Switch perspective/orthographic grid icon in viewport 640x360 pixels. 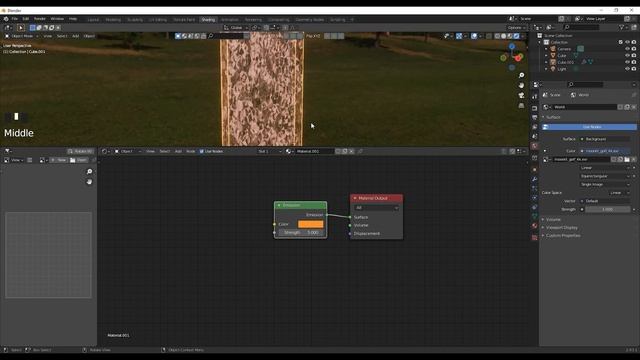[521, 105]
